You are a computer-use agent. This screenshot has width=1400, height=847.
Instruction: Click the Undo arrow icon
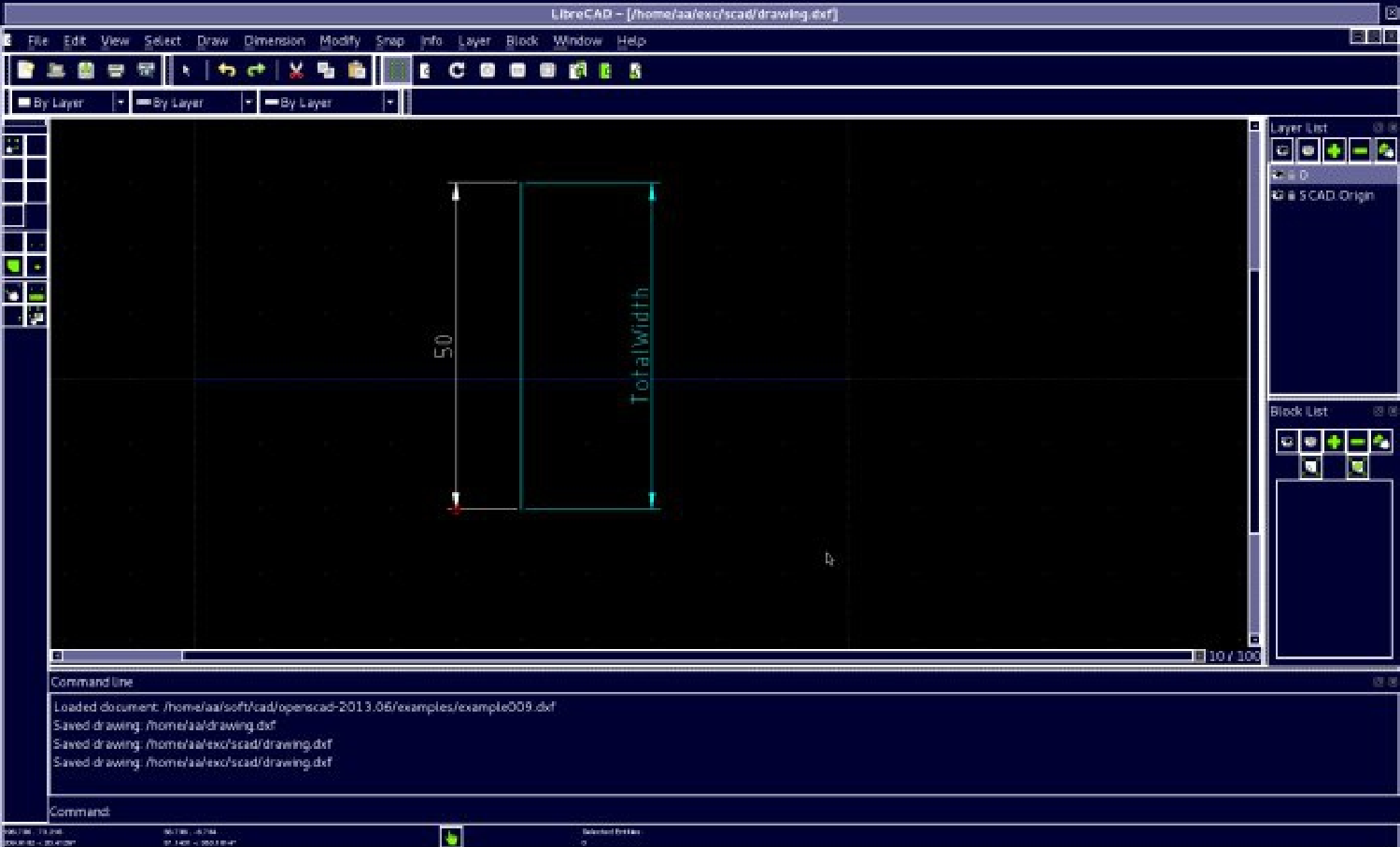point(226,71)
